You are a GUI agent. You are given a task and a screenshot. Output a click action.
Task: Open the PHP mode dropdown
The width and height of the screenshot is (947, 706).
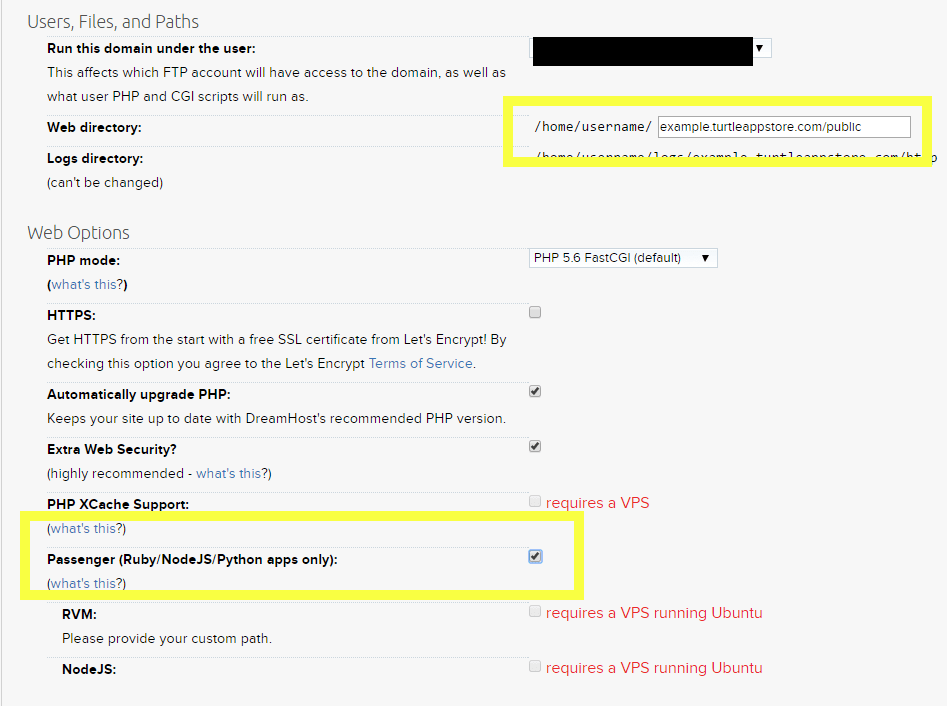623,258
